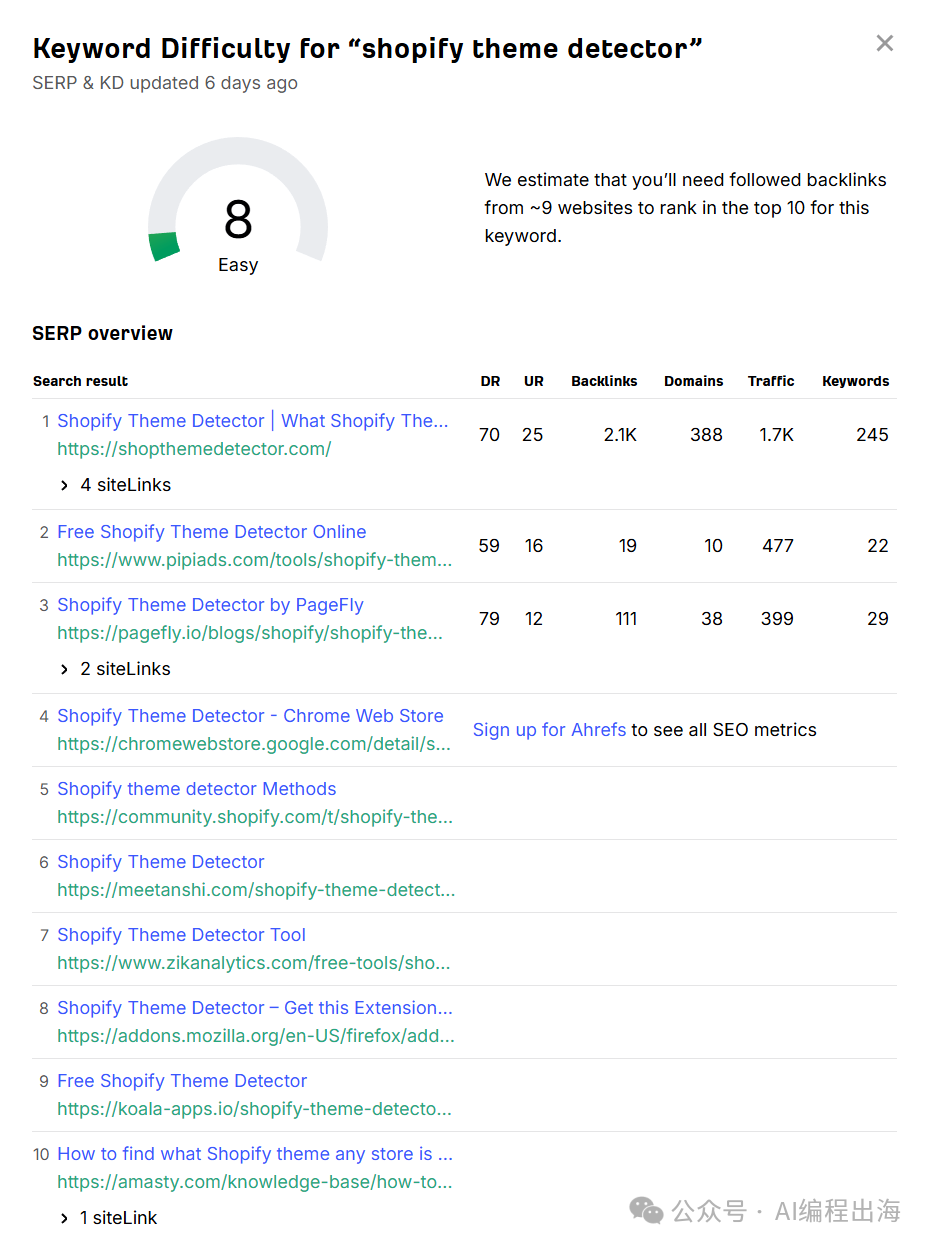Expand the 2 siteLinks chevron
This screenshot has height=1248, width=930.
[65, 669]
